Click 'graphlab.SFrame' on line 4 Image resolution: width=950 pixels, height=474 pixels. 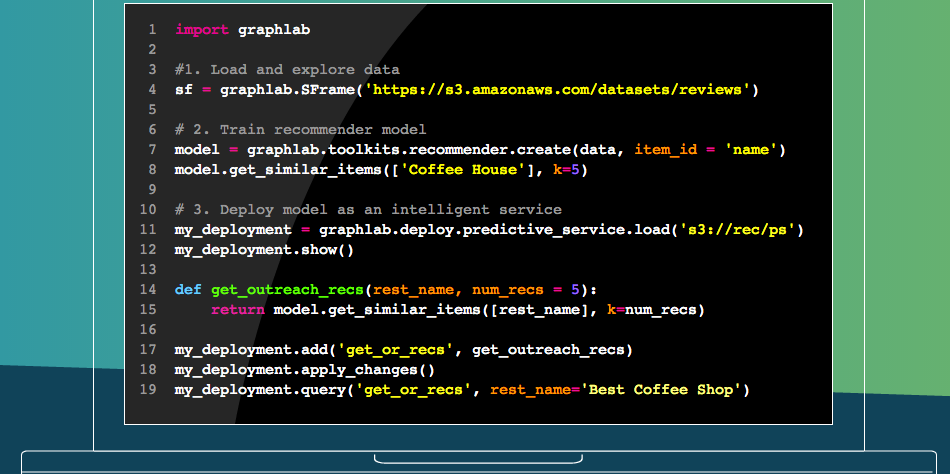pyautogui.click(x=287, y=90)
